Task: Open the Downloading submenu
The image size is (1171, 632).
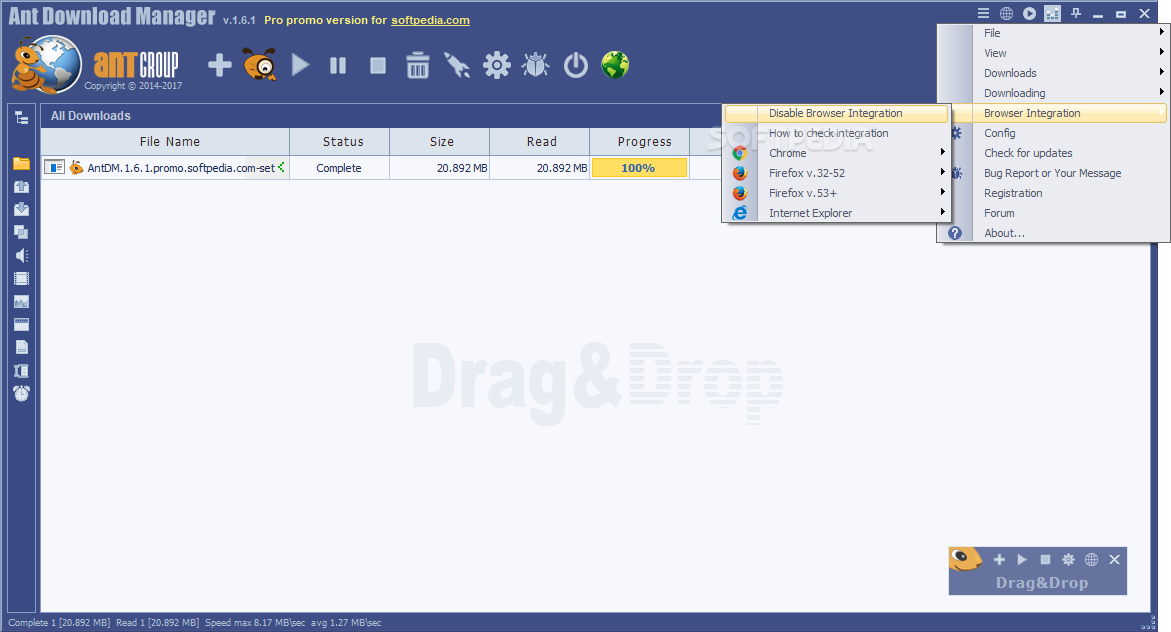Action: (x=1053, y=93)
